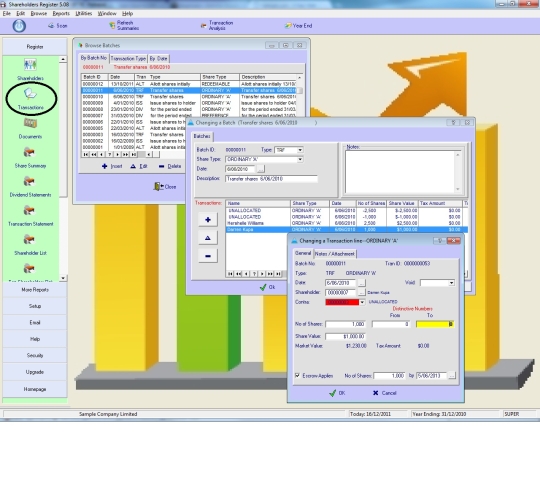
Task: Open the Utilities menu
Action: coord(84,13)
